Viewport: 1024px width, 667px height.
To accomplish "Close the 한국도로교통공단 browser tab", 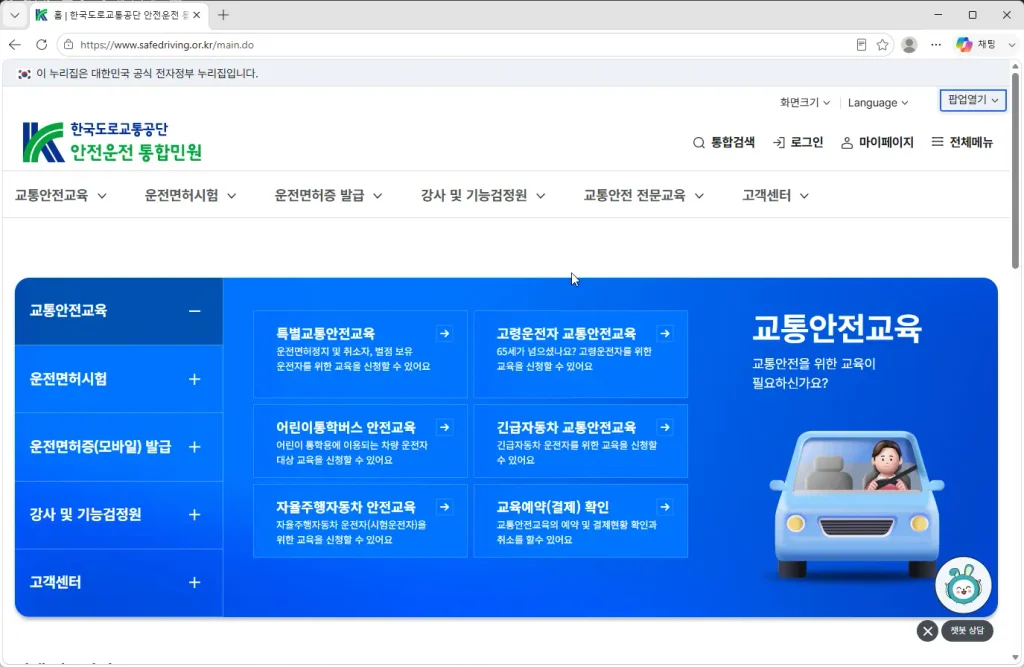I will tap(197, 14).
